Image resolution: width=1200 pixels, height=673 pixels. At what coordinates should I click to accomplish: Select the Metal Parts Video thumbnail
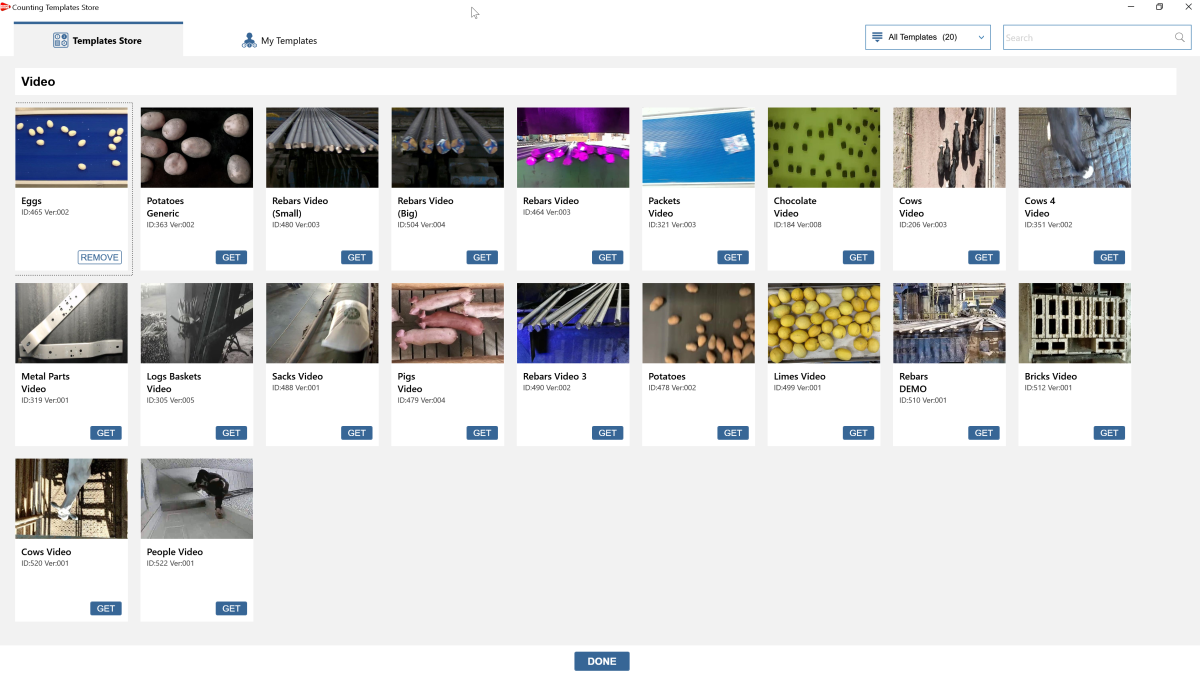pos(72,323)
